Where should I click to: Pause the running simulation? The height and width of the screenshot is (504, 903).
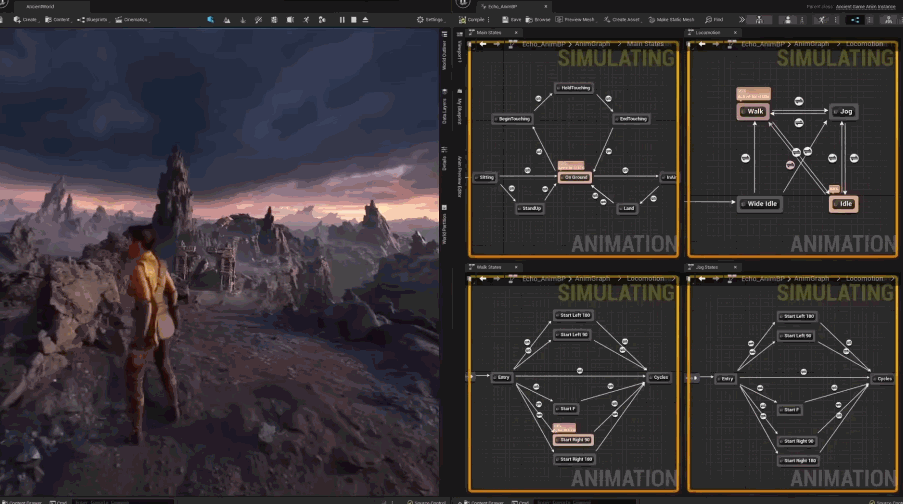coord(342,20)
